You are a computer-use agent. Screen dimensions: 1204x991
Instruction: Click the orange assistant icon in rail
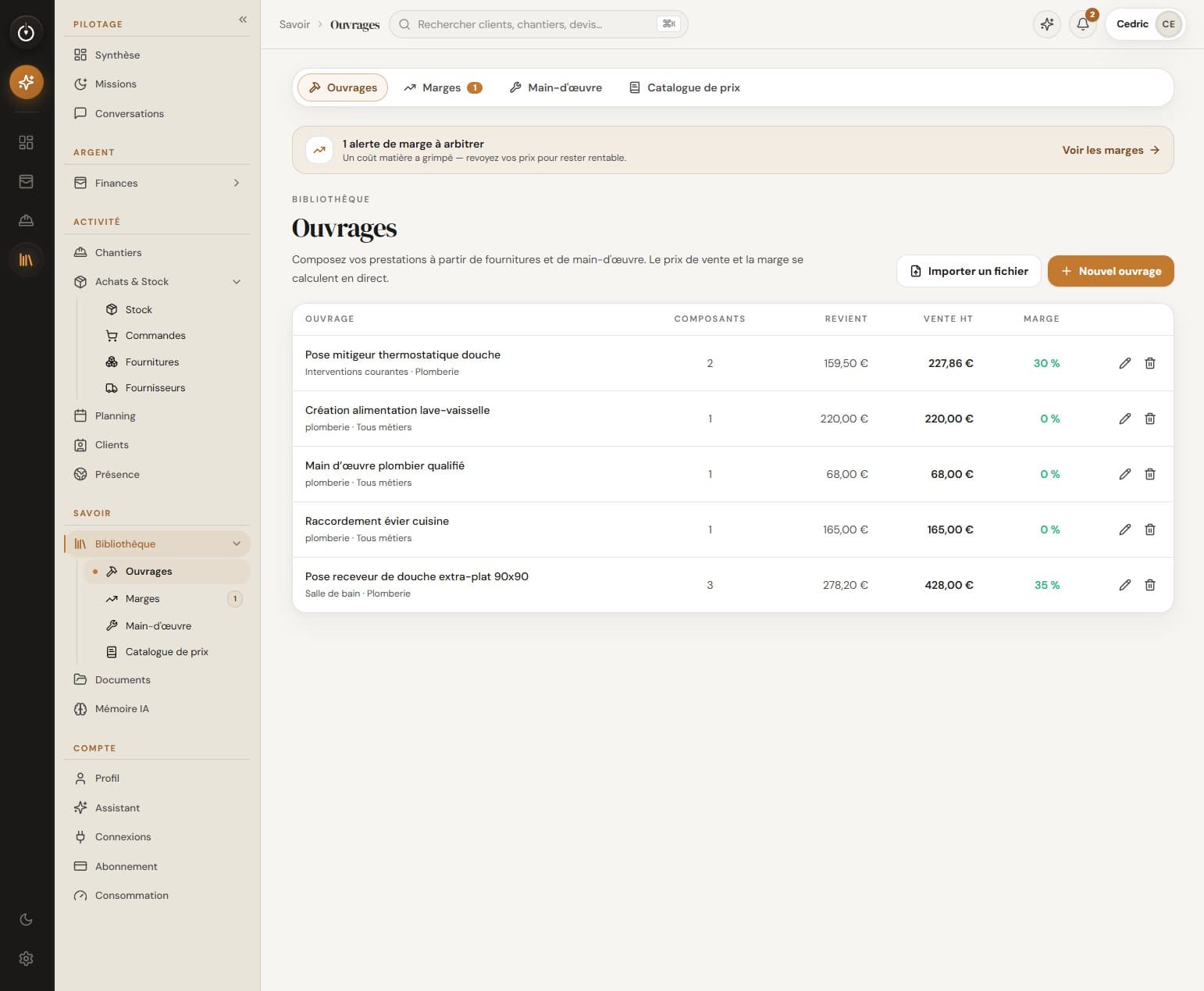[x=26, y=82]
